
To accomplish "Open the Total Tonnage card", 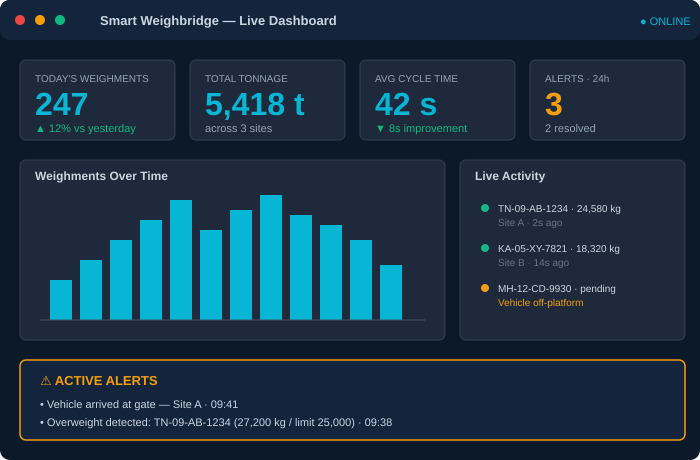I will point(267,100).
